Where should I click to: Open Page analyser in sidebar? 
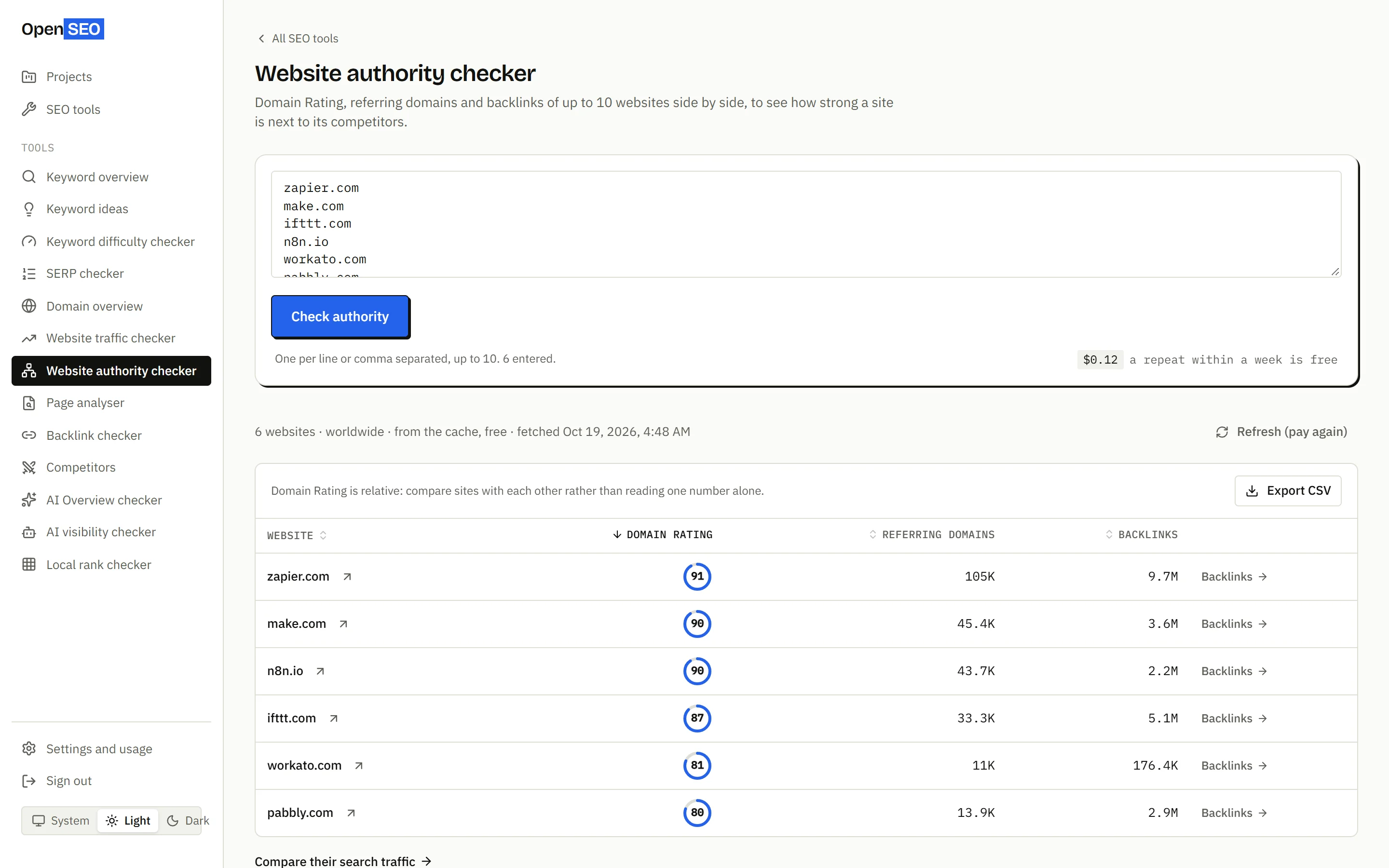coord(111,403)
